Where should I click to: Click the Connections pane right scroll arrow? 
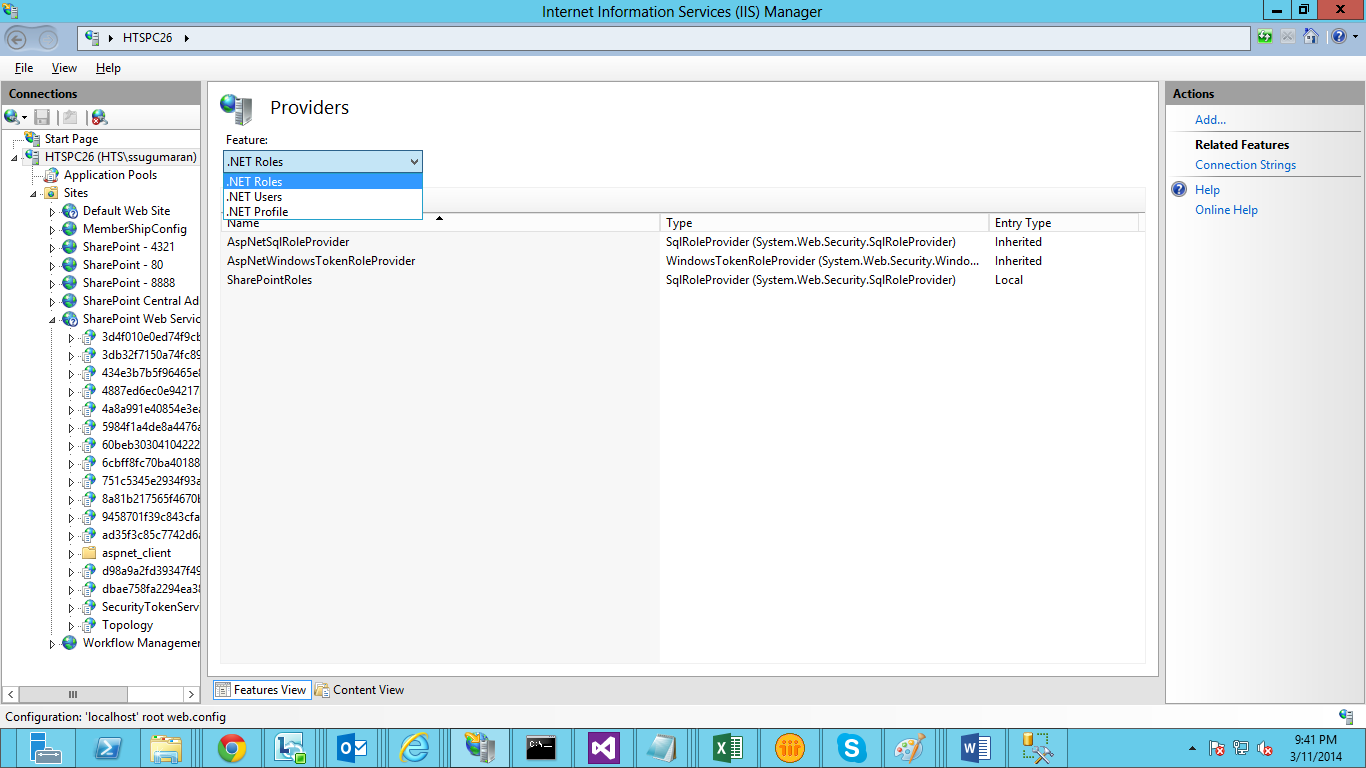192,694
